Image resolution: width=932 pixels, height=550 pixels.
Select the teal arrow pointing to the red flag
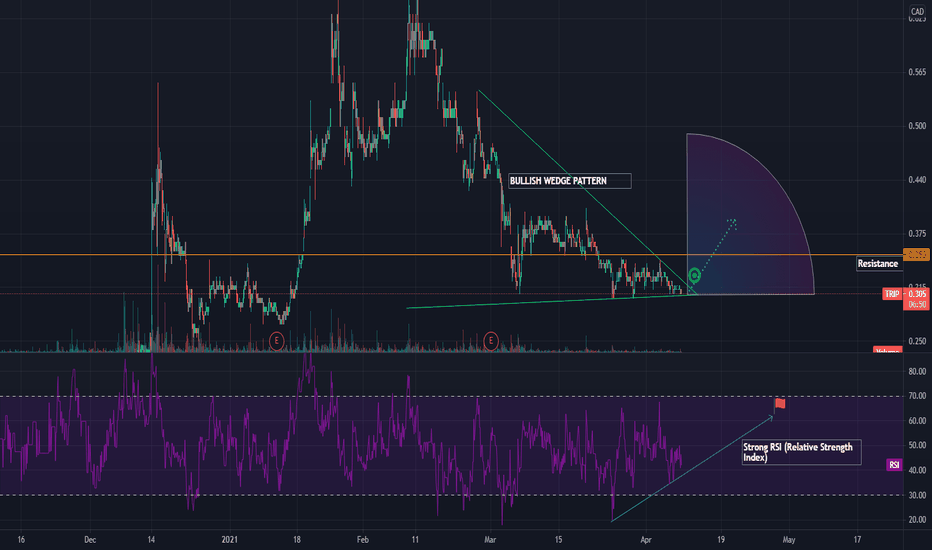pyautogui.click(x=692, y=469)
